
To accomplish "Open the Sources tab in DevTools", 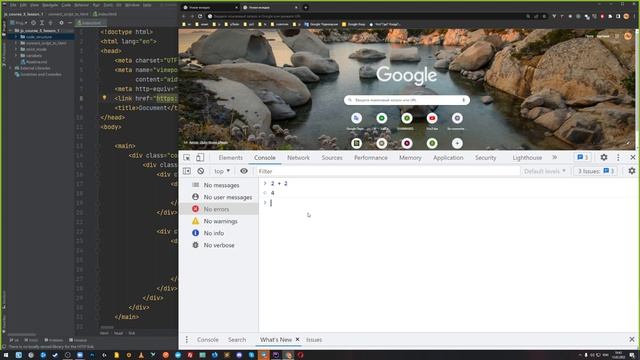I will coord(332,158).
